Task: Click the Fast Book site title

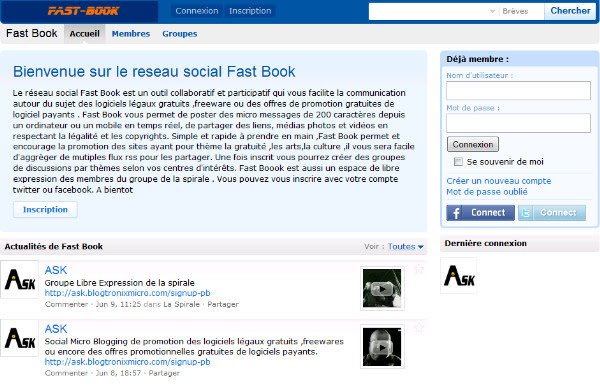Action: (x=32, y=33)
